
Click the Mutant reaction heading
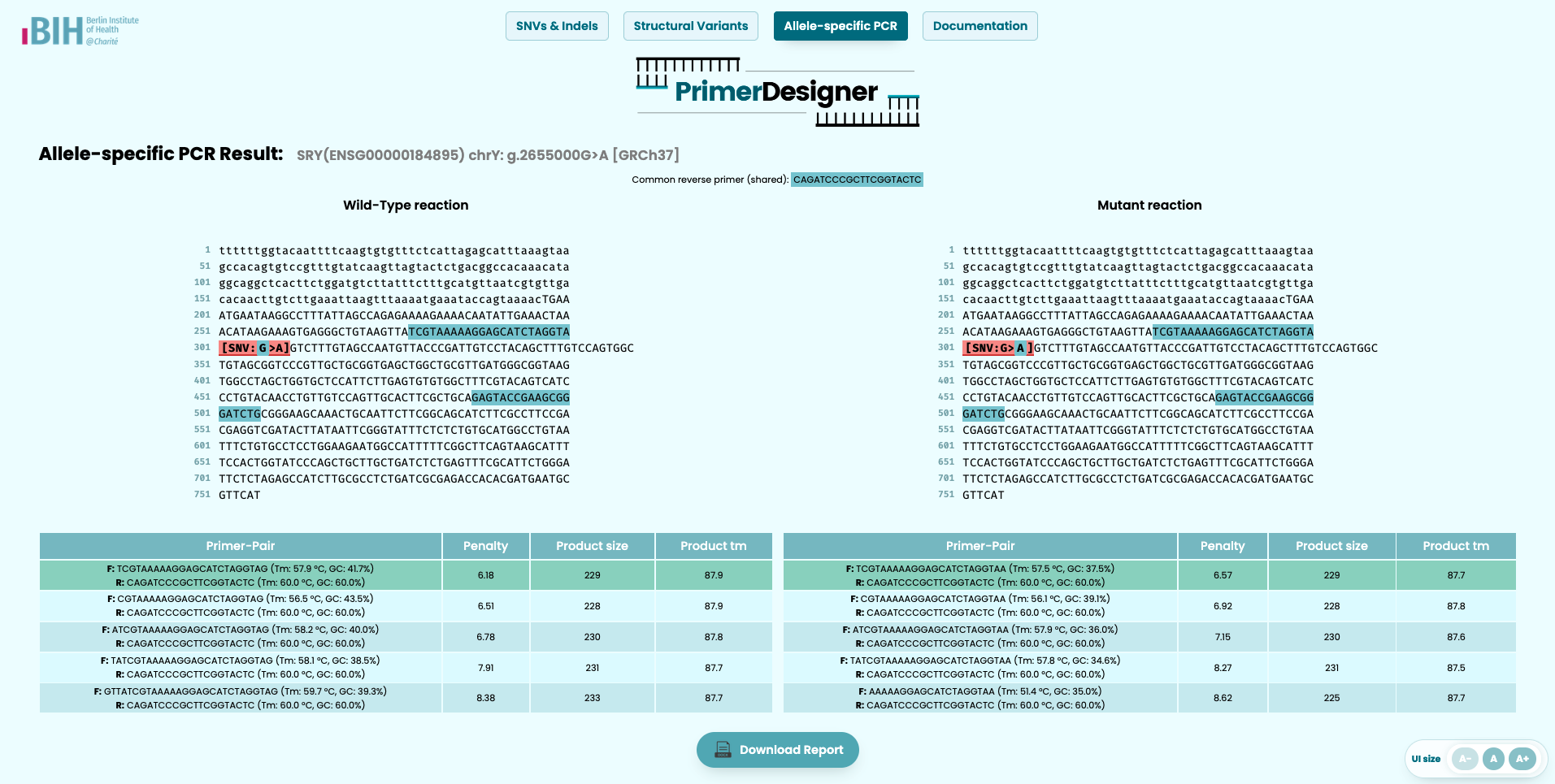tap(1149, 206)
